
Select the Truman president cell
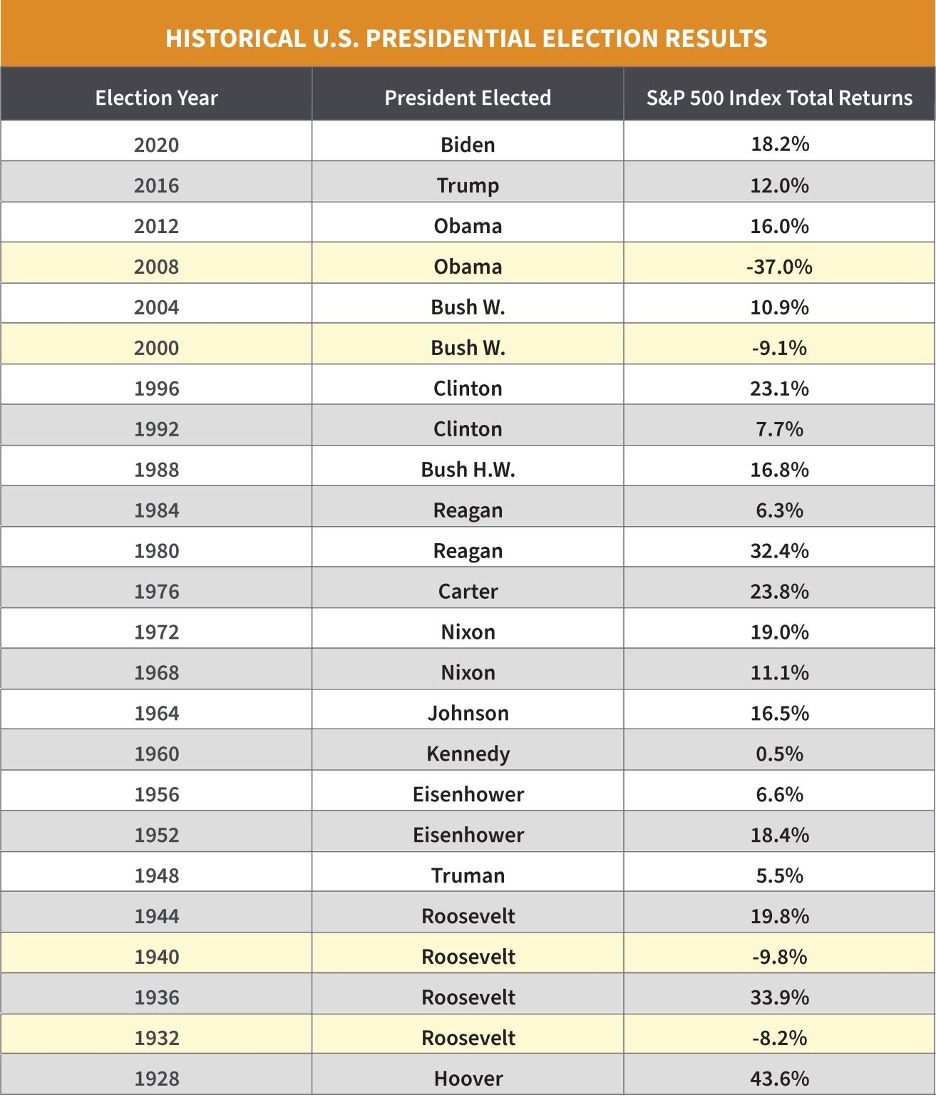click(467, 876)
